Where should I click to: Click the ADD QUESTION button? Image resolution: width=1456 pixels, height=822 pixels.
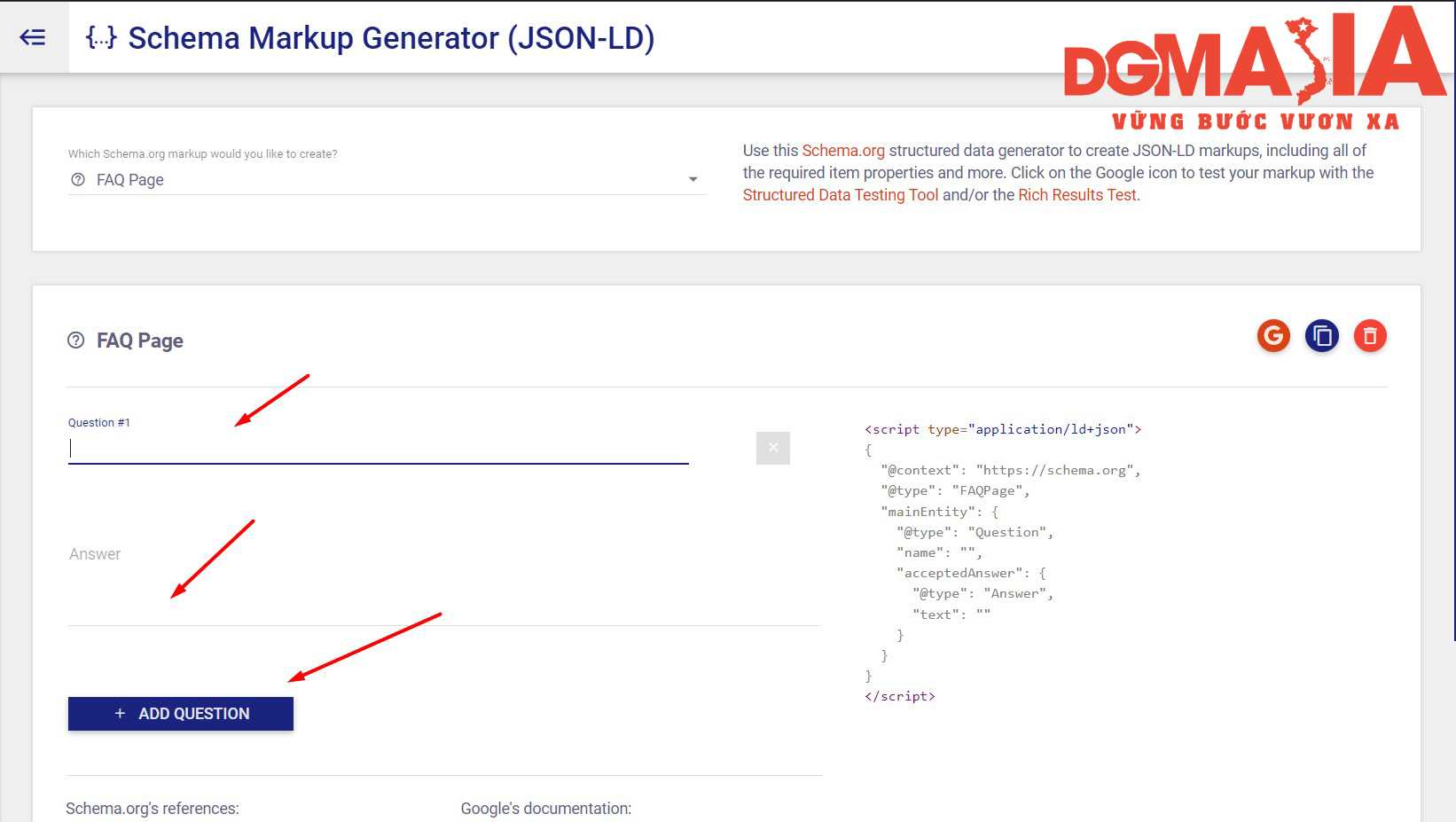coord(181,714)
